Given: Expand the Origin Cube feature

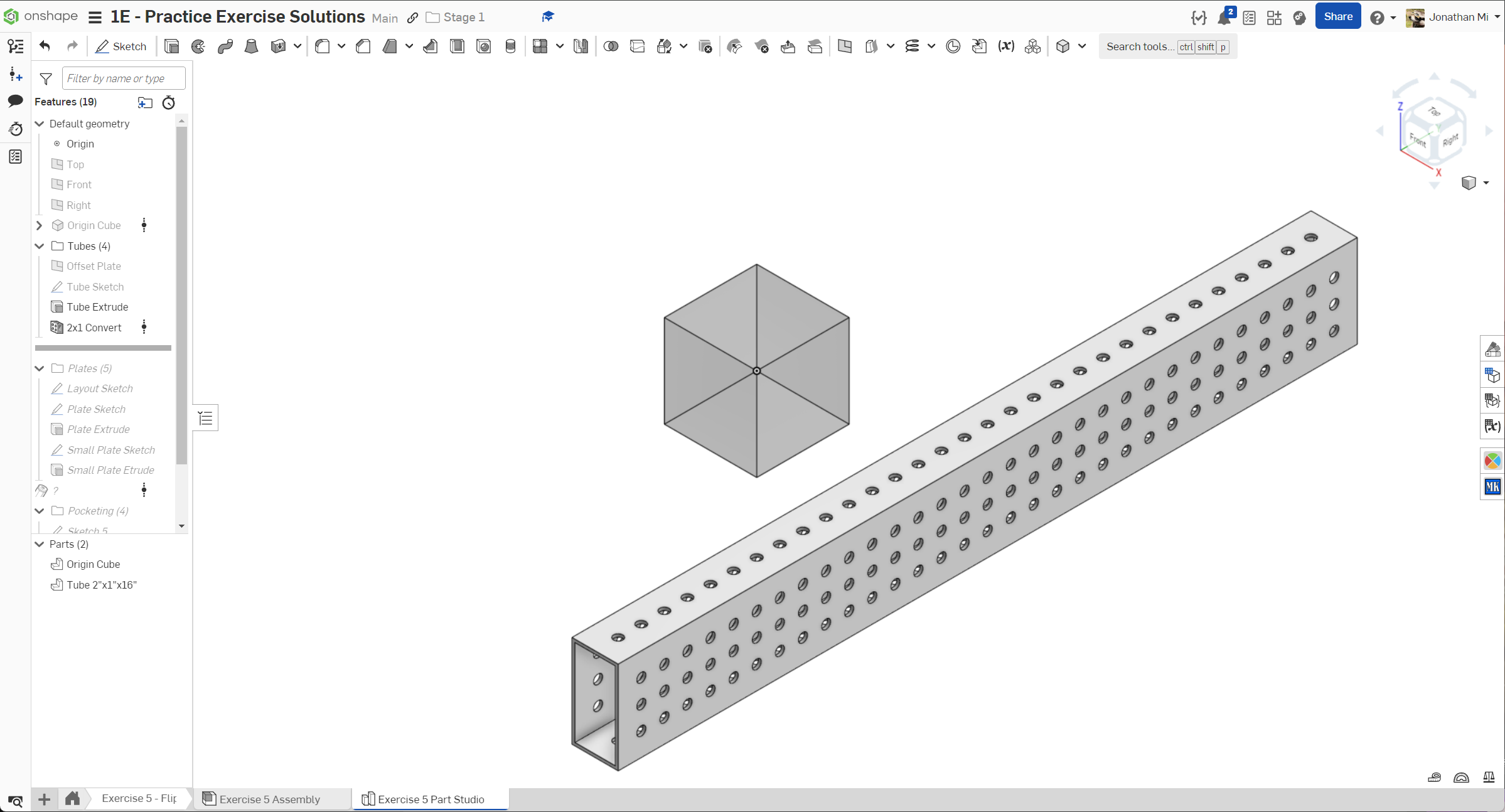Looking at the screenshot, I should click(x=40, y=225).
